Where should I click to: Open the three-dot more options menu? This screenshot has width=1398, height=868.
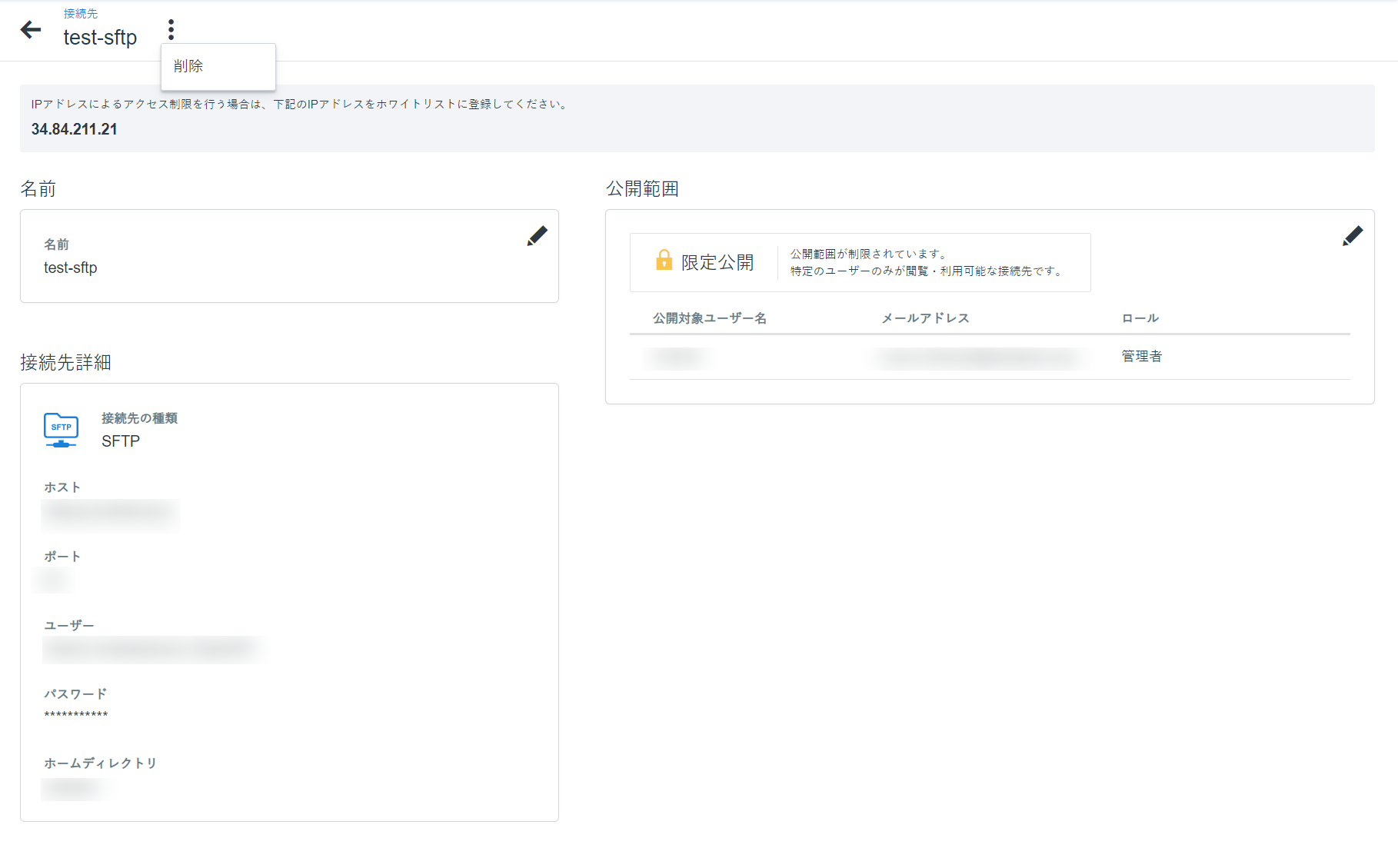point(171,30)
